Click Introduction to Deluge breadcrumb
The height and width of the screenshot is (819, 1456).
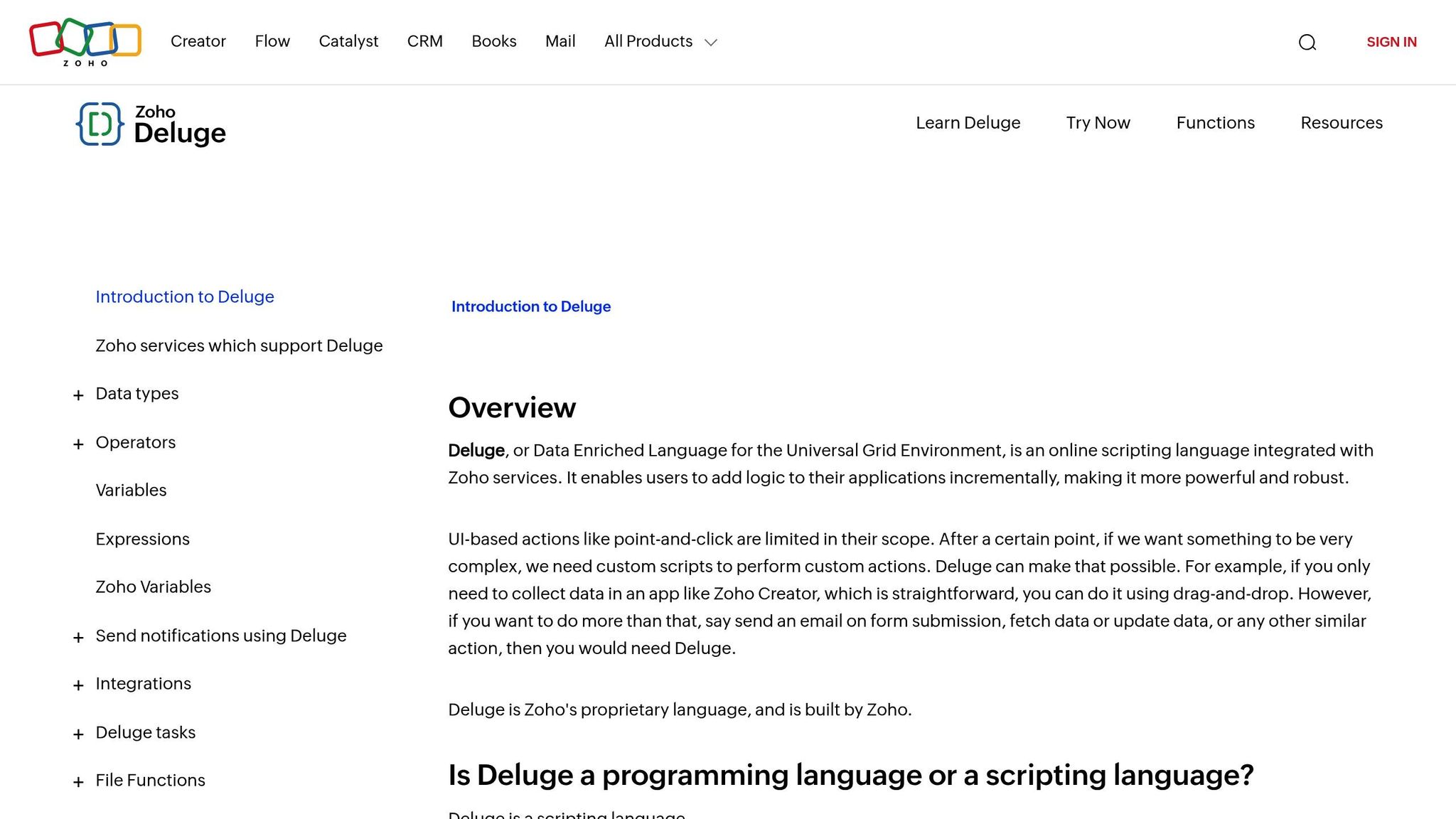[x=530, y=306]
